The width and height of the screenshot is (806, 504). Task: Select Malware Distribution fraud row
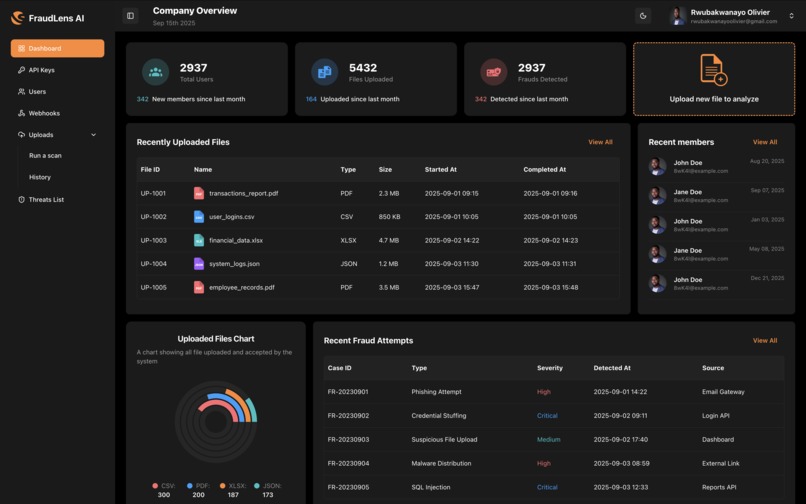point(554,463)
